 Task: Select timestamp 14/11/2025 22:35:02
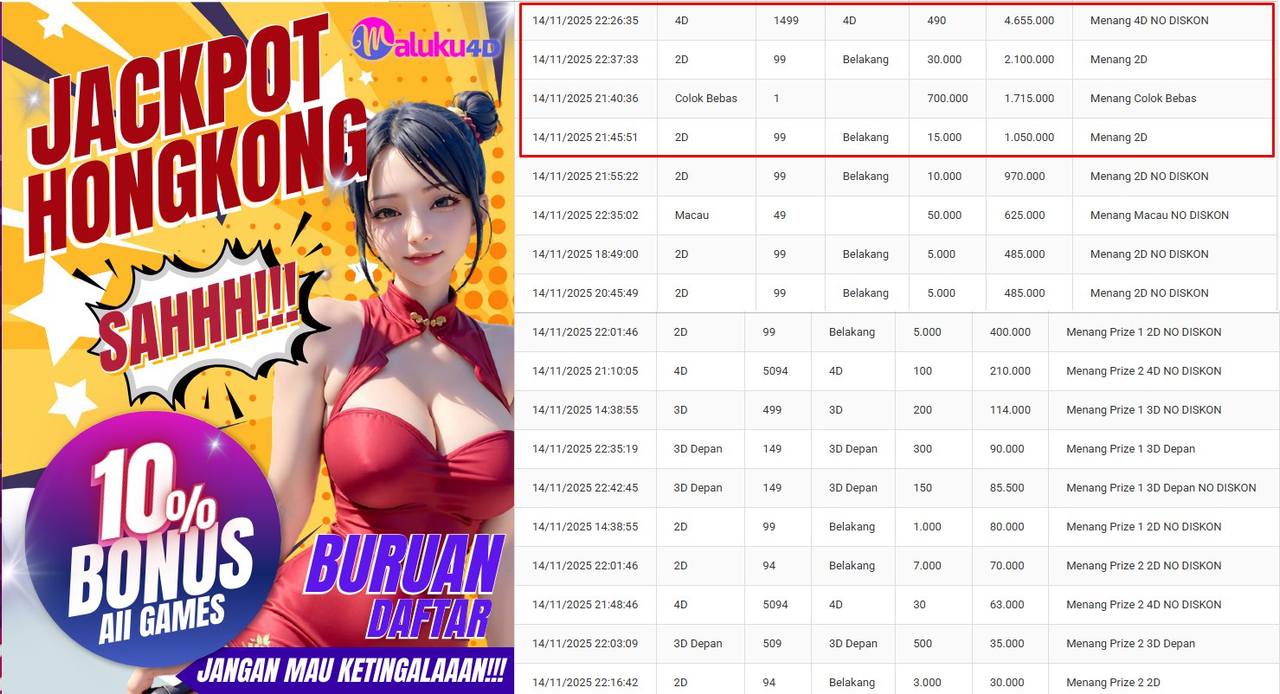click(x=585, y=215)
